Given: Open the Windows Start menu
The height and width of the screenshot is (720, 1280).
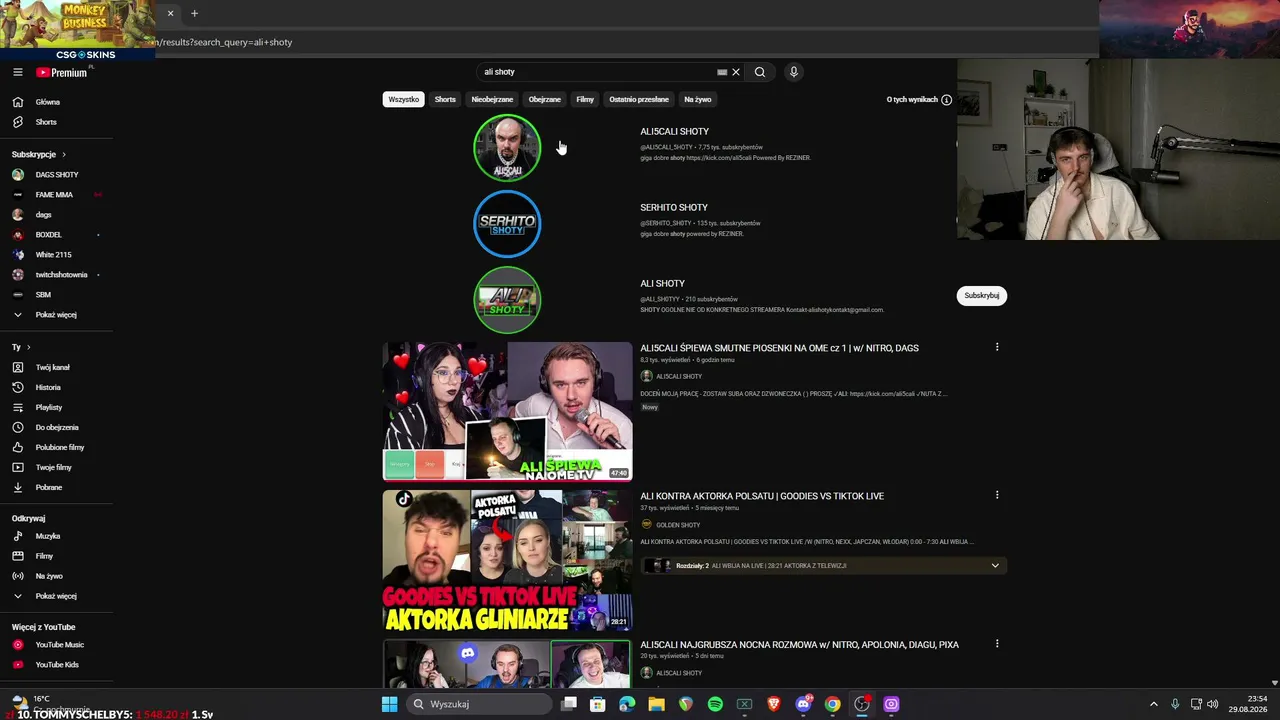Looking at the screenshot, I should coord(389,704).
